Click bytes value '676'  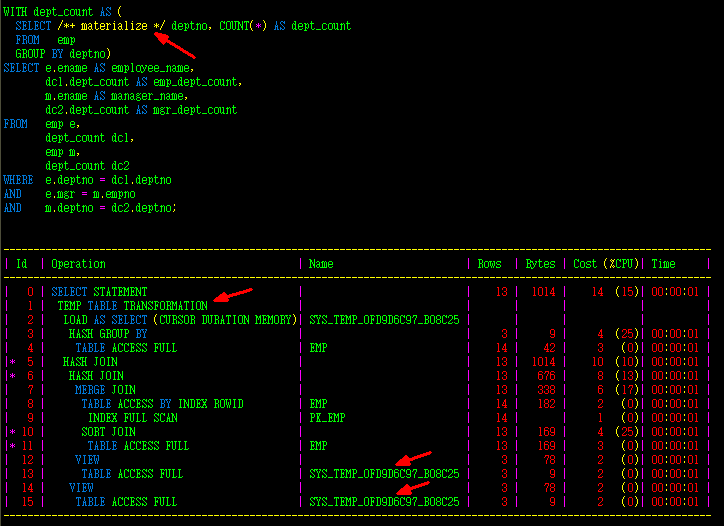coord(547,376)
